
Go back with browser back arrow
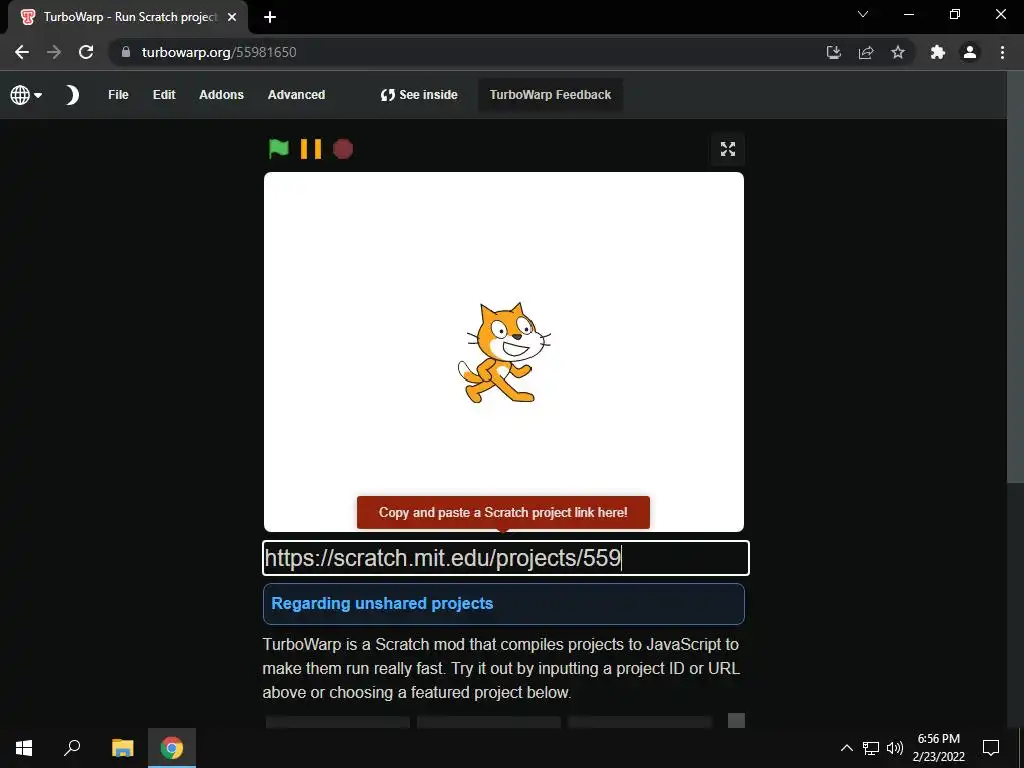[22, 52]
